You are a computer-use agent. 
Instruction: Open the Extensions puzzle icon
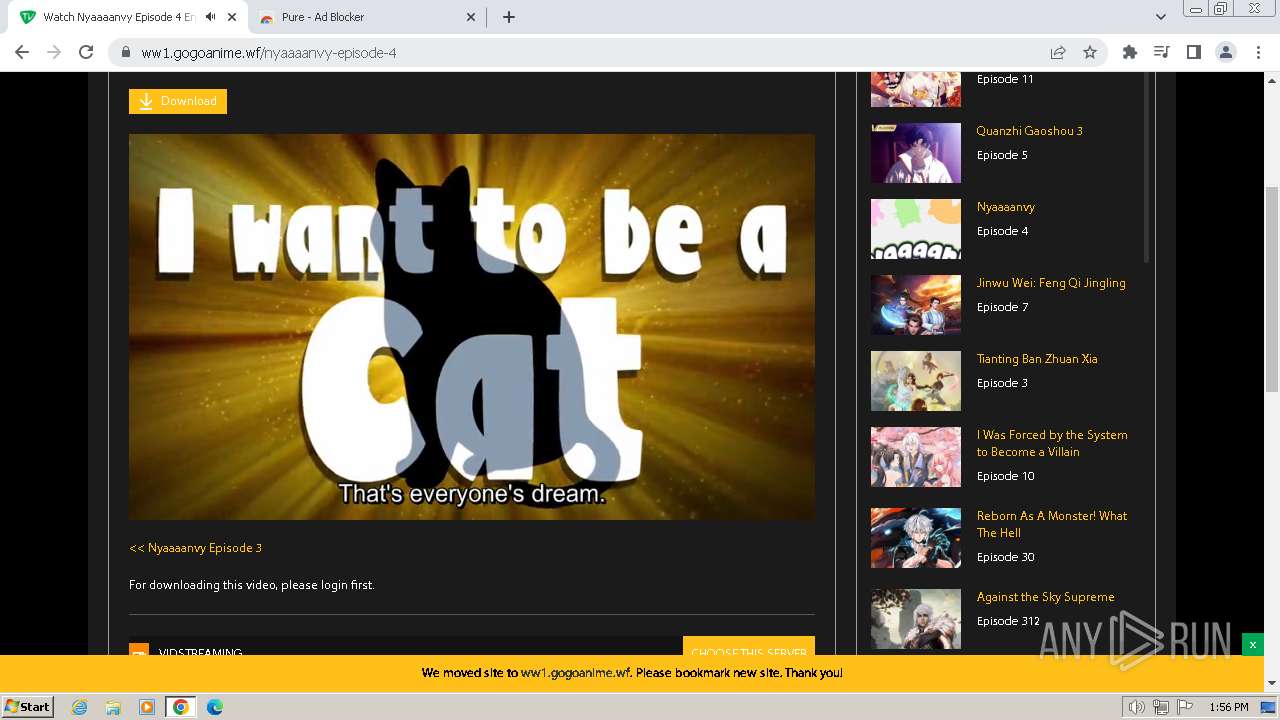1130,52
